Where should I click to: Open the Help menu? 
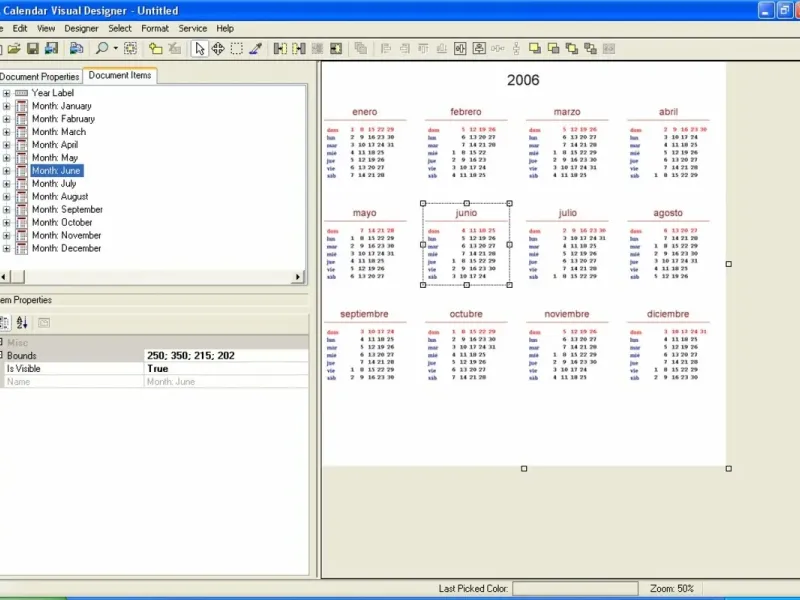click(x=225, y=29)
